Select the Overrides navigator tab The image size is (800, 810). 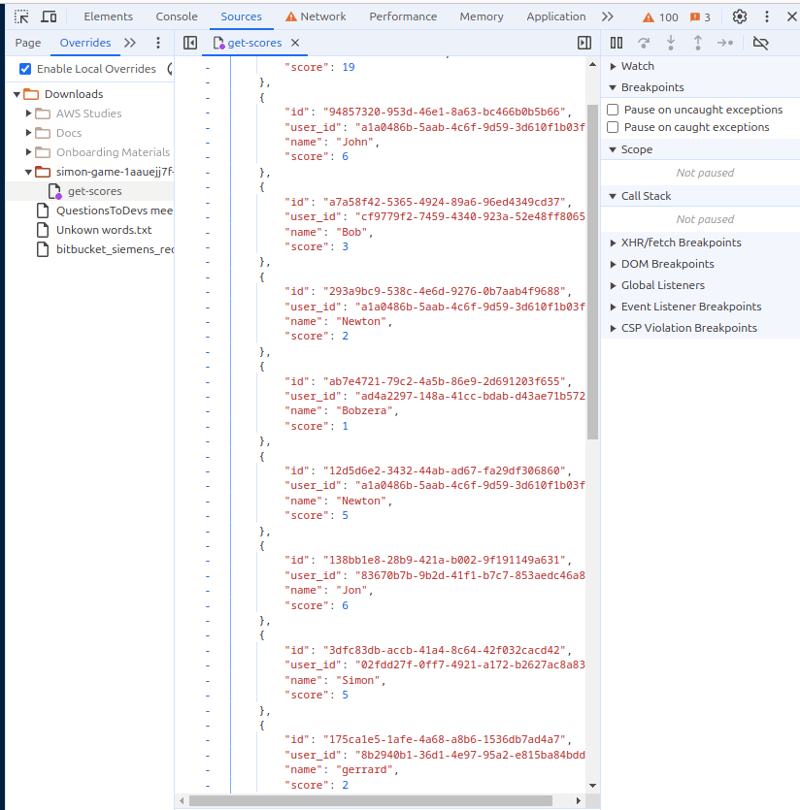pyautogui.click(x=85, y=43)
